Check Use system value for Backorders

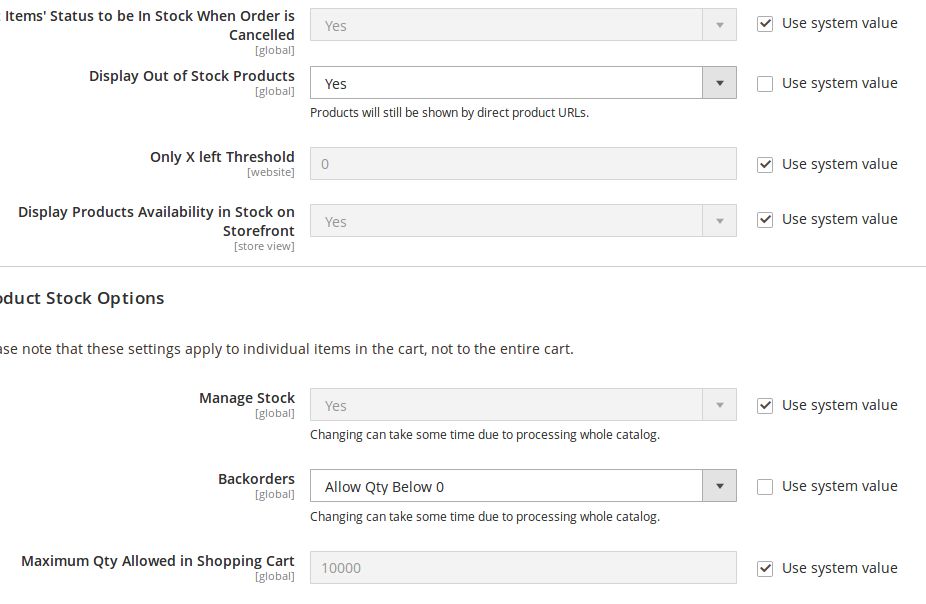[765, 487]
